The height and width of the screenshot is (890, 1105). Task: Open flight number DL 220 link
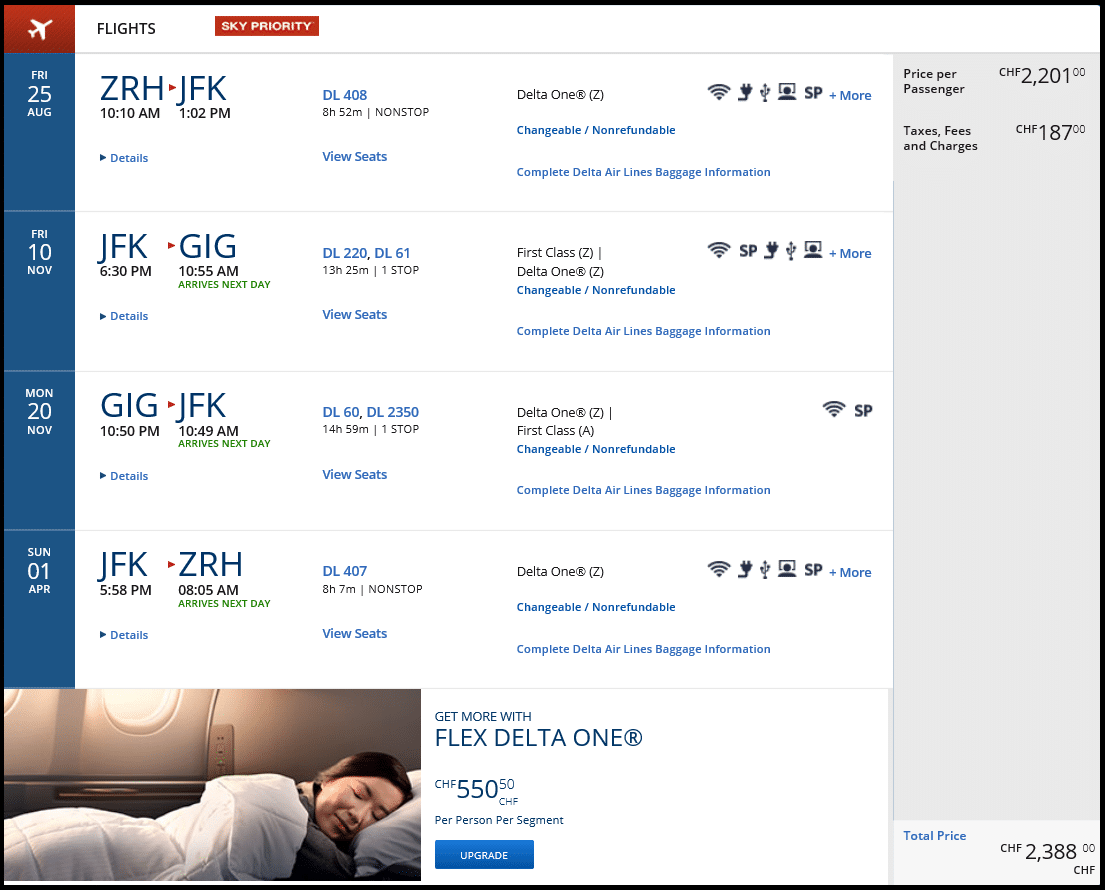coord(344,253)
